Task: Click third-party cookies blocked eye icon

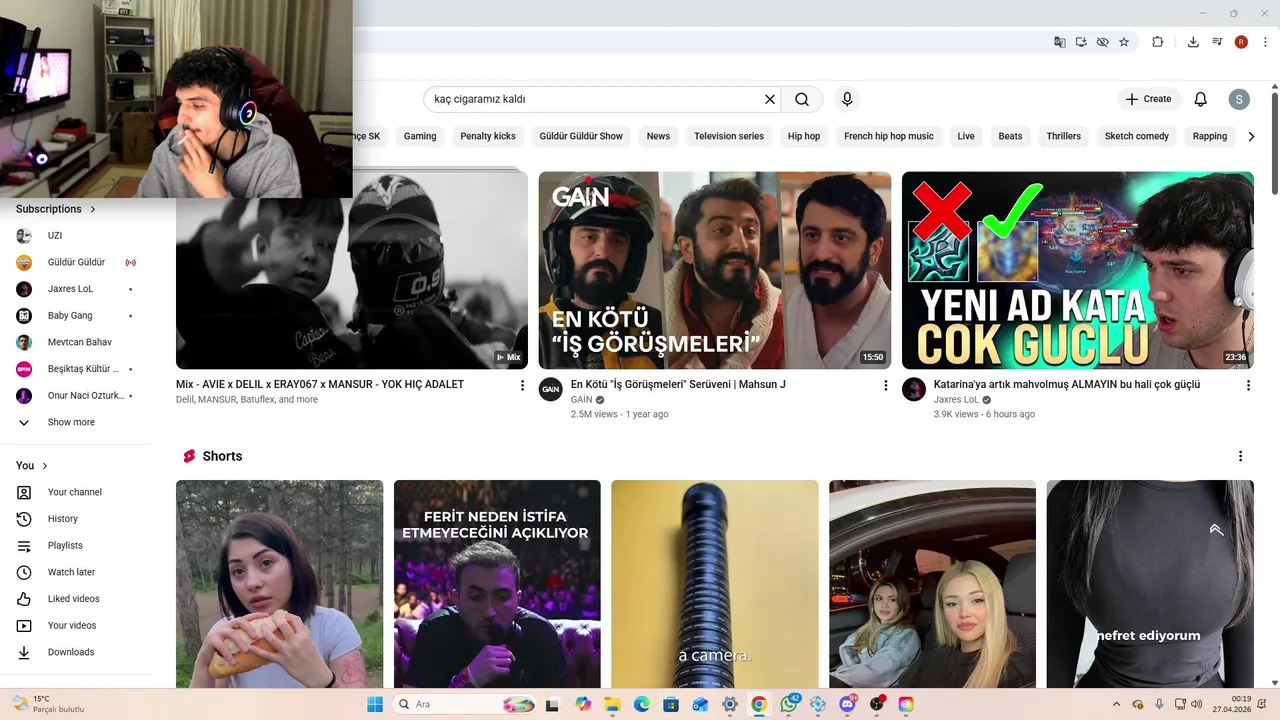Action: [x=1102, y=42]
